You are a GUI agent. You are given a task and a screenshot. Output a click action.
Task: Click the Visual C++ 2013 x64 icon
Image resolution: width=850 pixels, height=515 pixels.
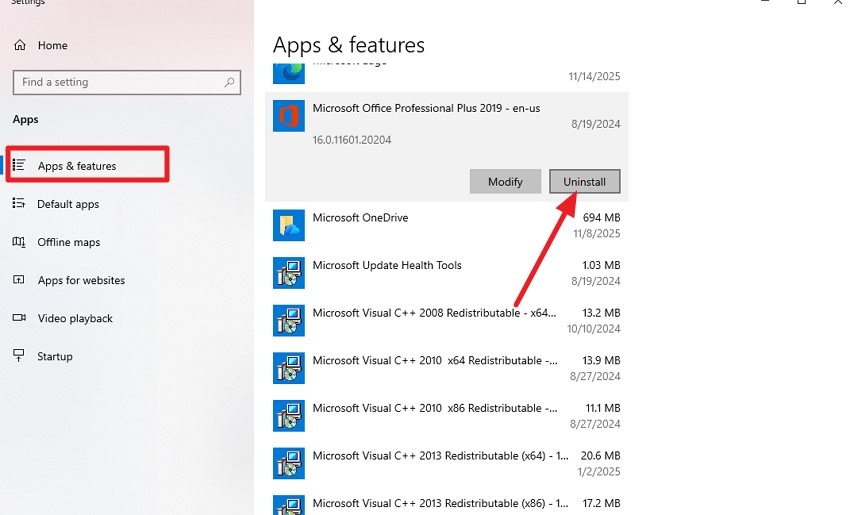[288, 464]
